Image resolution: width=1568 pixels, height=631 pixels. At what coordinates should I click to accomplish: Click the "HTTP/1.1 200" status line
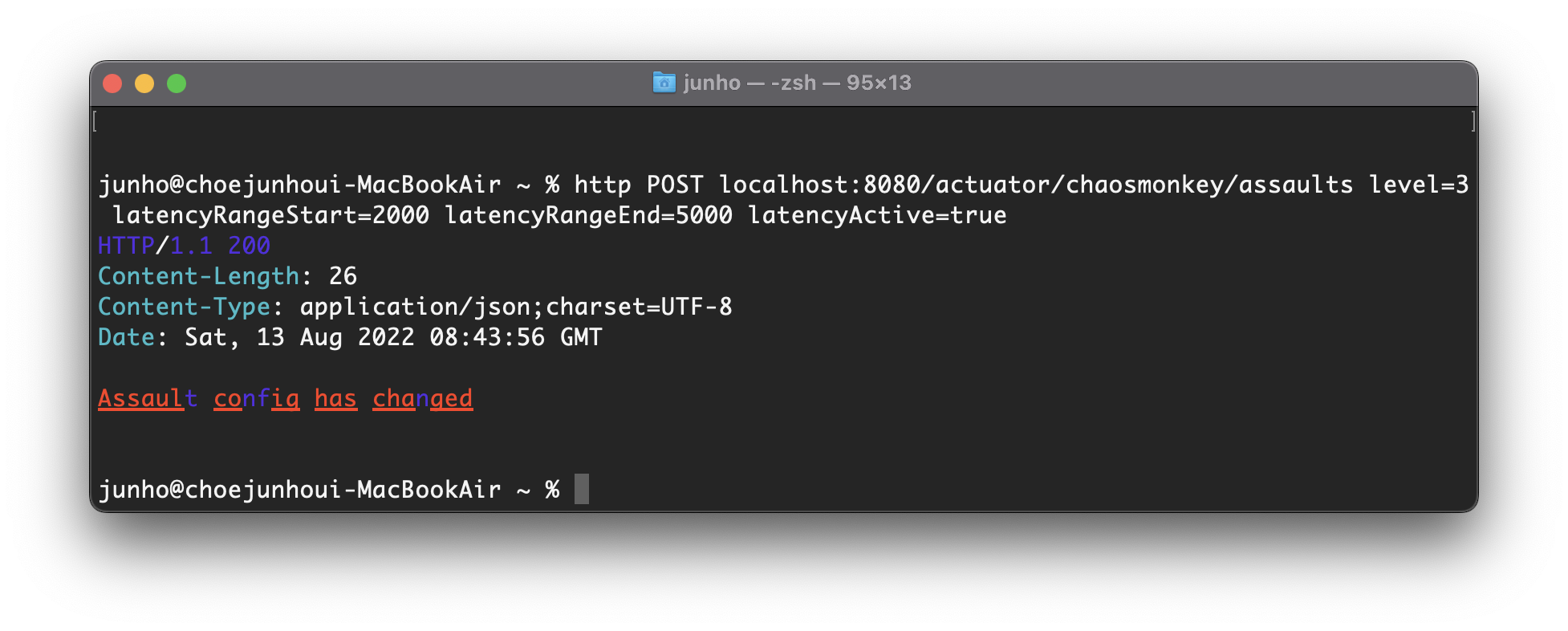(184, 246)
